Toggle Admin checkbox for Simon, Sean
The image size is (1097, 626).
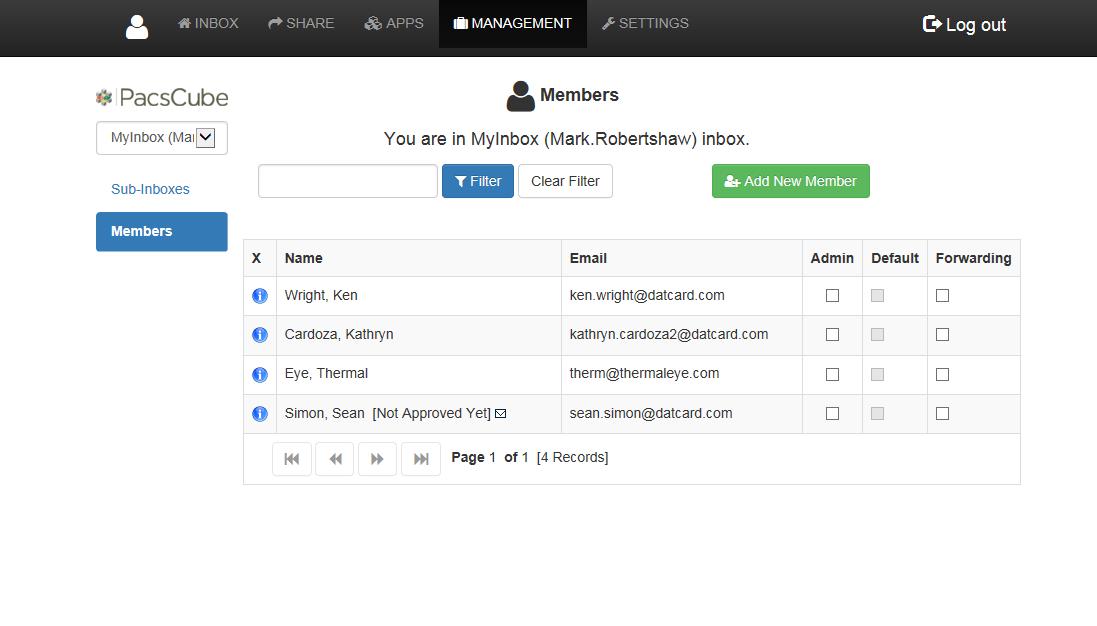tap(833, 414)
